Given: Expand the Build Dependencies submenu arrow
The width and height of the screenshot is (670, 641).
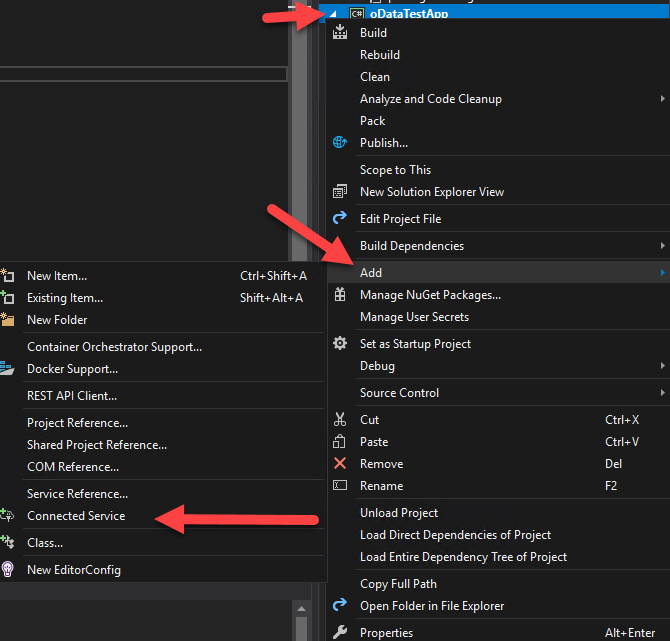Looking at the screenshot, I should (662, 246).
